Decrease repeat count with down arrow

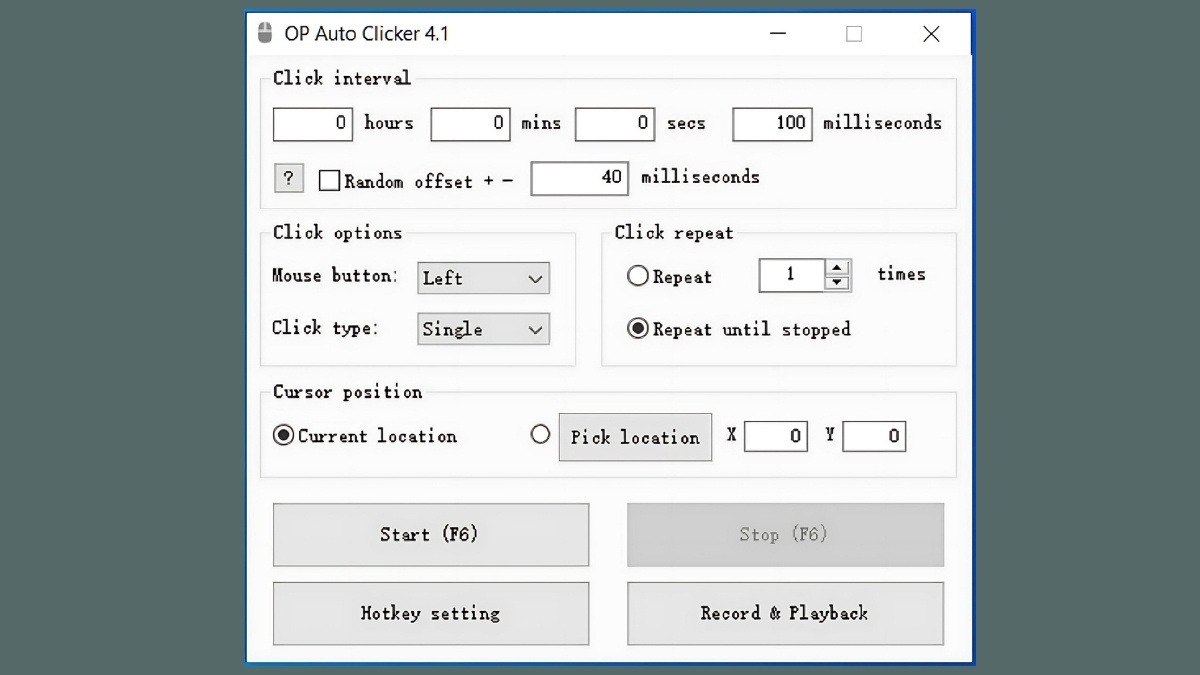coord(838,283)
